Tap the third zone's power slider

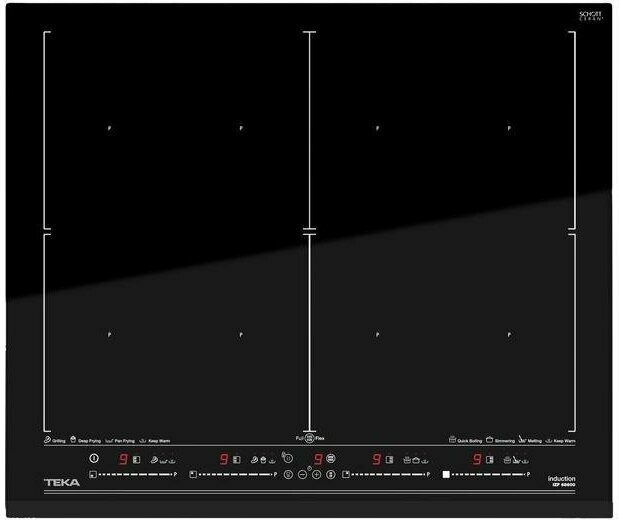pos(388,473)
